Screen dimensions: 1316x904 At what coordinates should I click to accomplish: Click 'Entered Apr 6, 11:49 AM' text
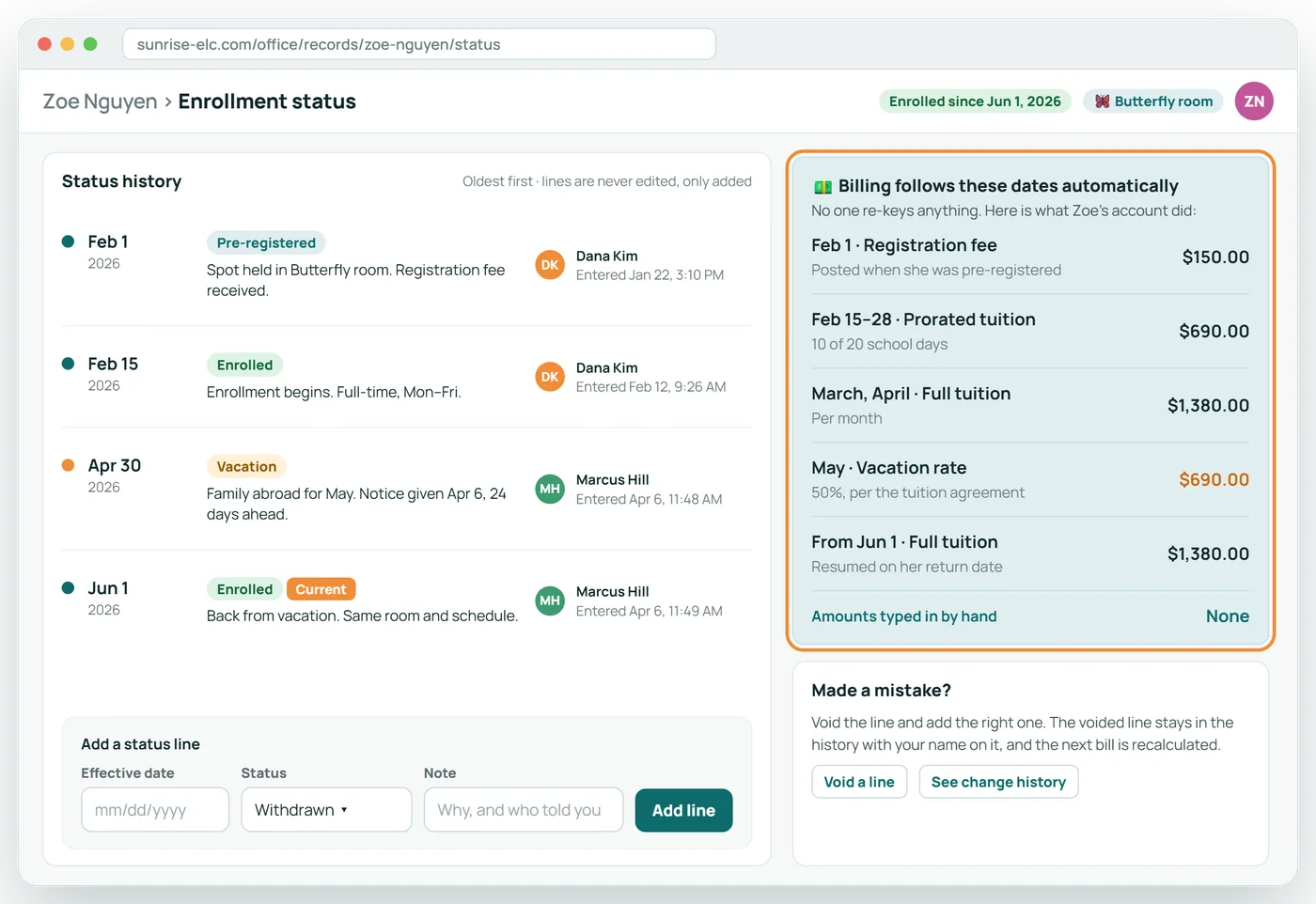[x=649, y=611]
